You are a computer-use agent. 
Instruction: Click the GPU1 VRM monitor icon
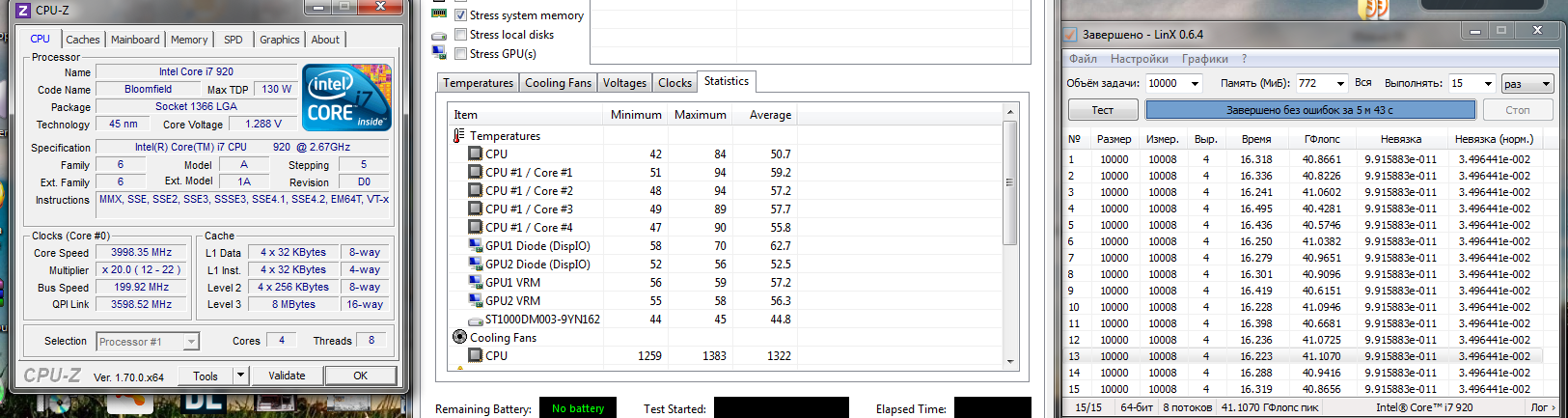click(475, 282)
